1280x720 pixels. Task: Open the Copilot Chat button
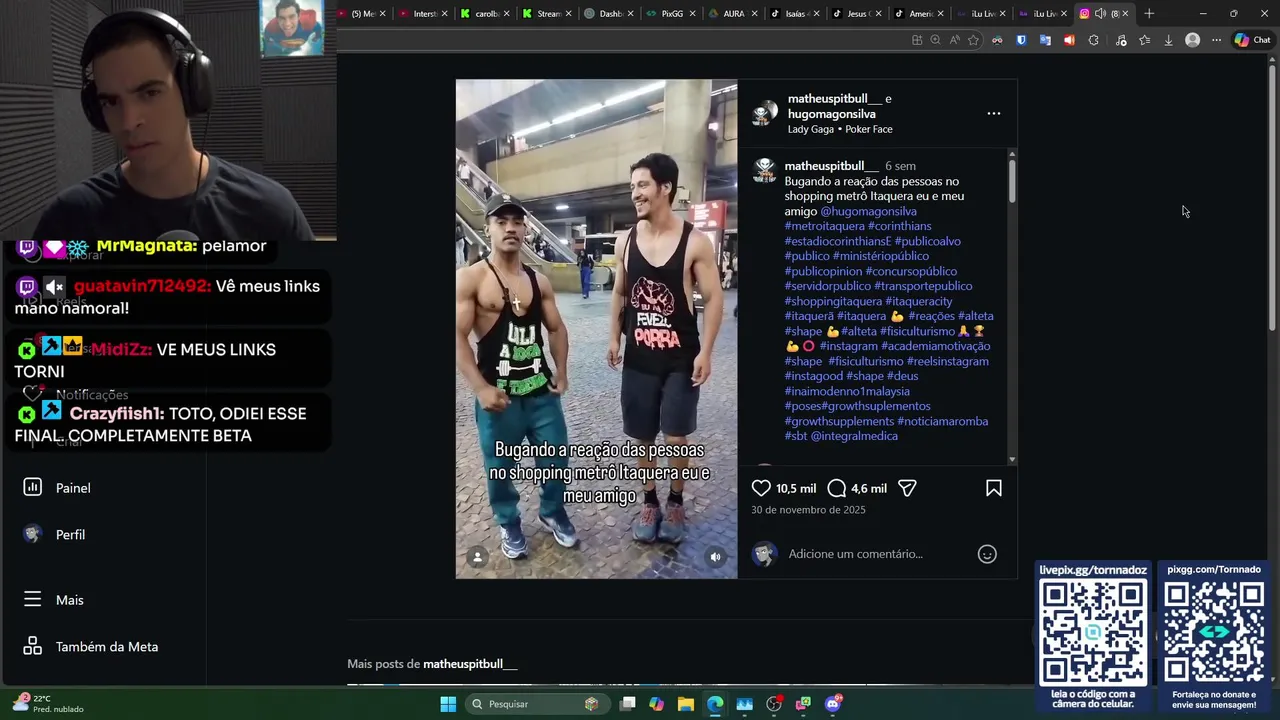click(x=1252, y=40)
